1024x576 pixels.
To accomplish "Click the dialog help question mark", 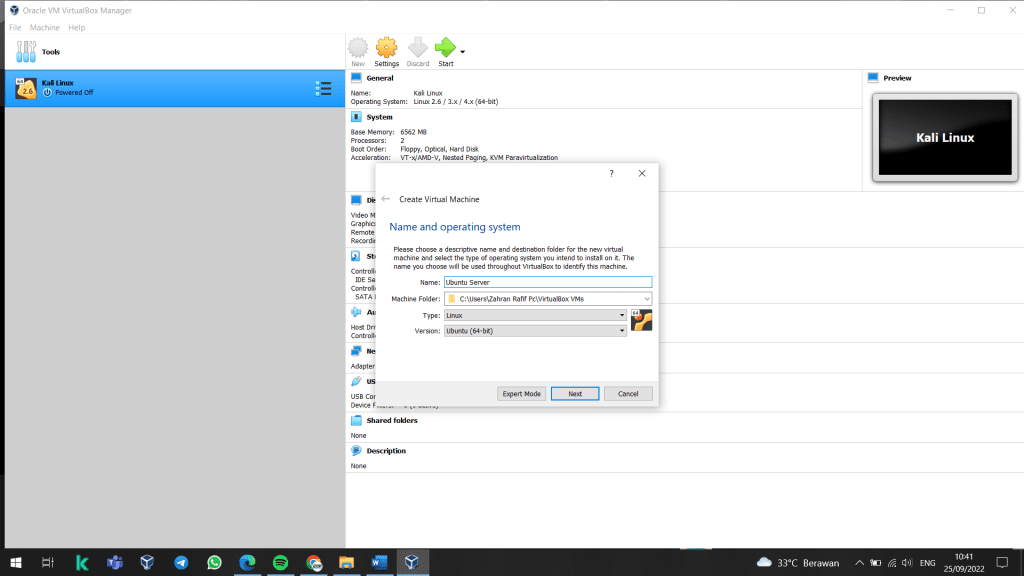I will [611, 173].
